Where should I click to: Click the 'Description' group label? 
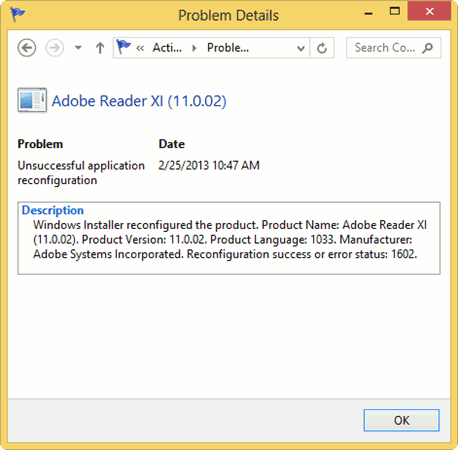click(53, 210)
